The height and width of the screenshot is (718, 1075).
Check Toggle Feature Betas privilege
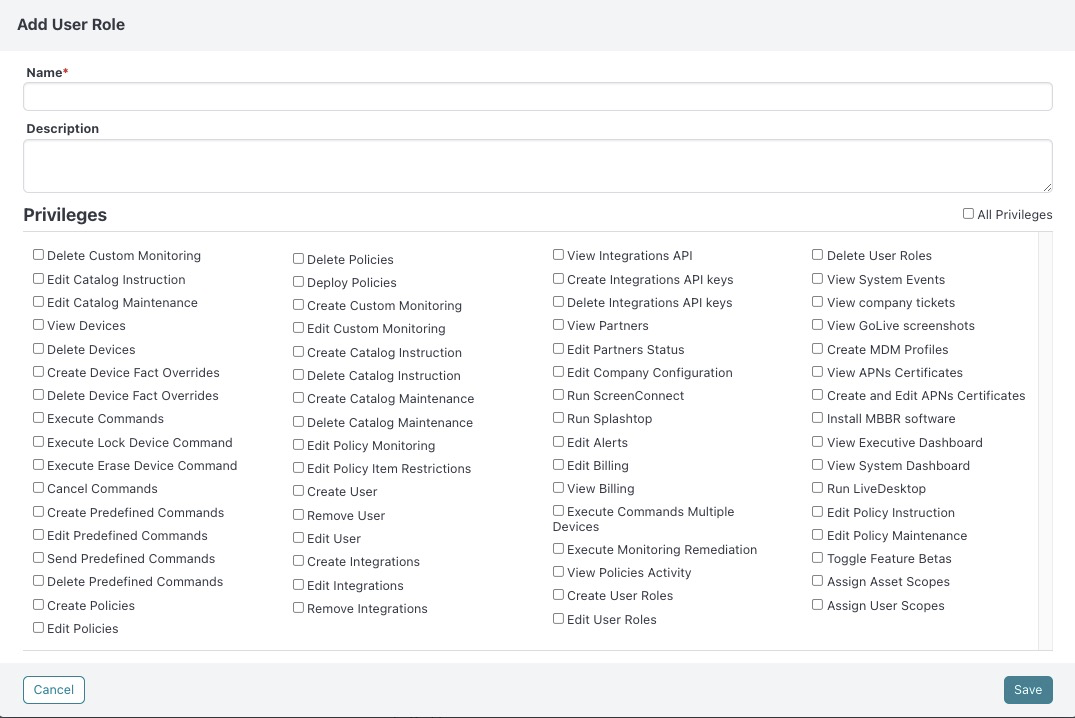click(x=817, y=558)
